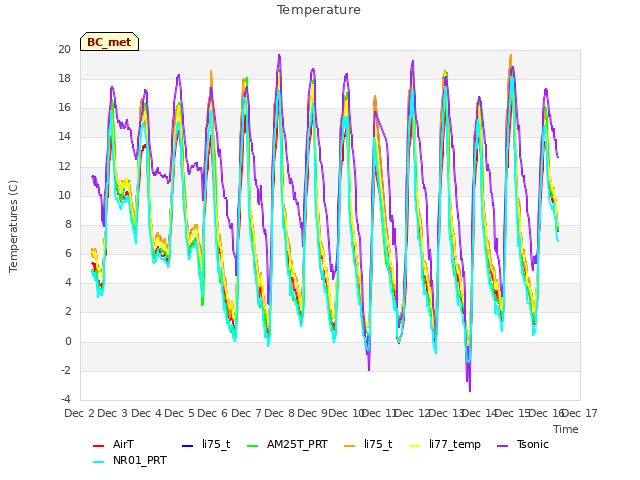Click the Dec 17 x-axis tick
The width and height of the screenshot is (640, 480).
pyautogui.click(x=580, y=413)
